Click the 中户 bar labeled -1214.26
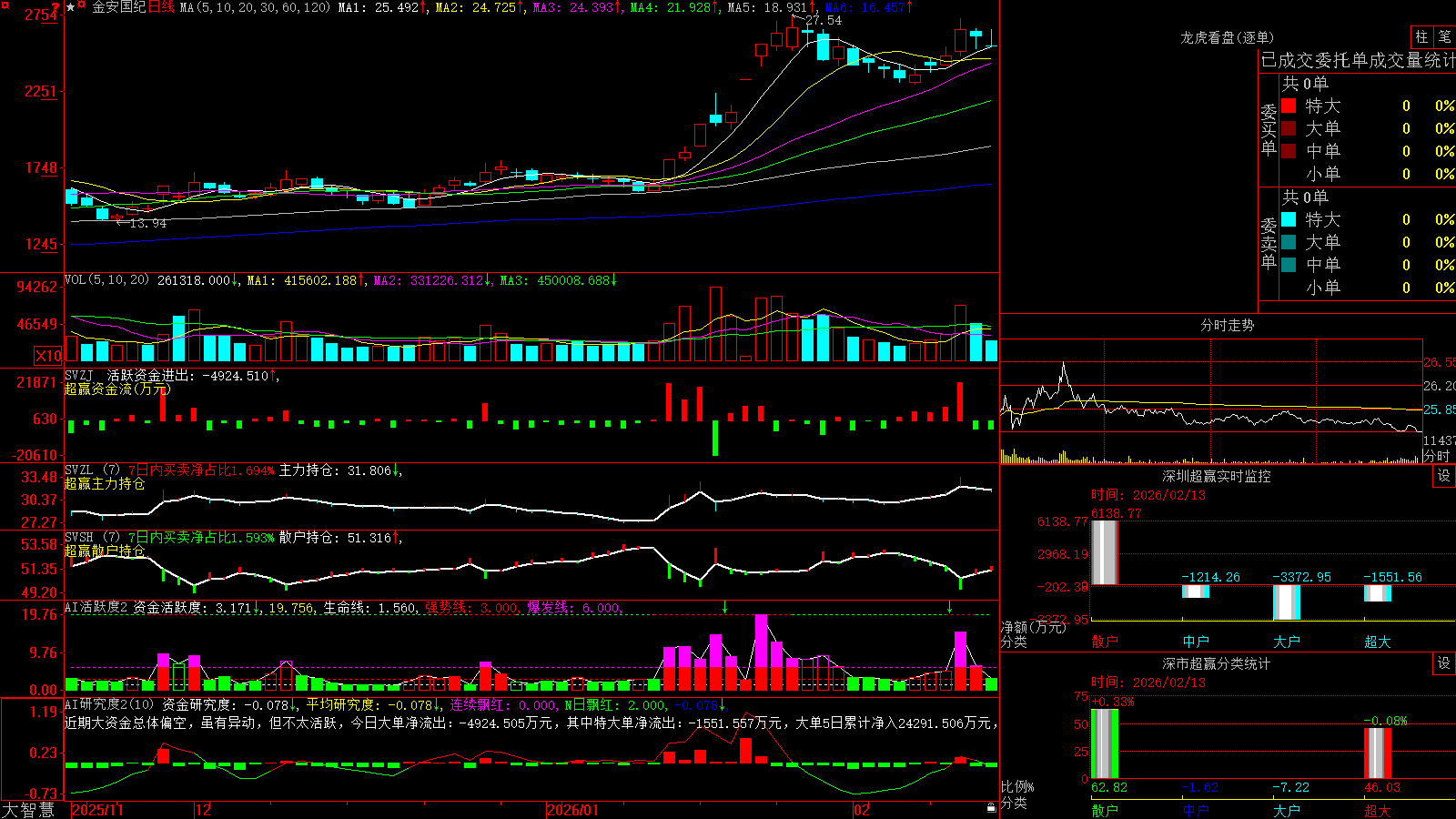This screenshot has height=819, width=1456. [x=1196, y=591]
